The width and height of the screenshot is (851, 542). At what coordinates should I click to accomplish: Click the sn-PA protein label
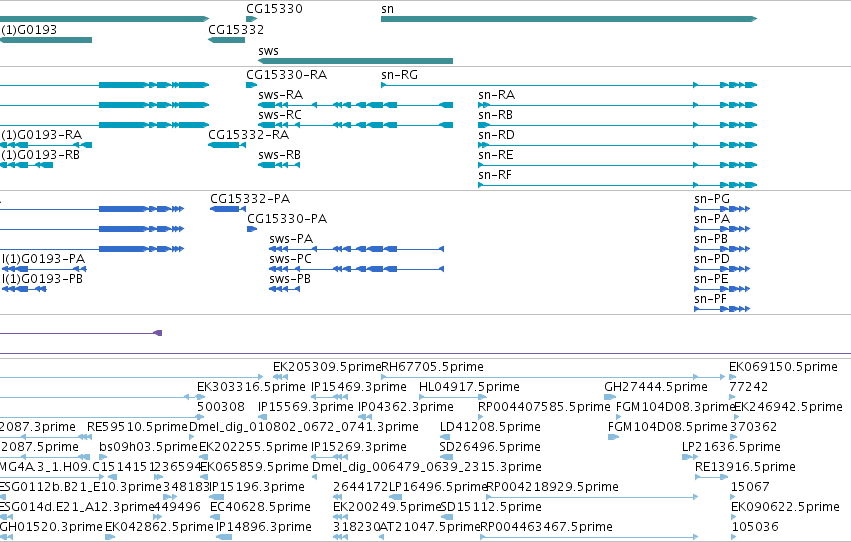click(712, 219)
